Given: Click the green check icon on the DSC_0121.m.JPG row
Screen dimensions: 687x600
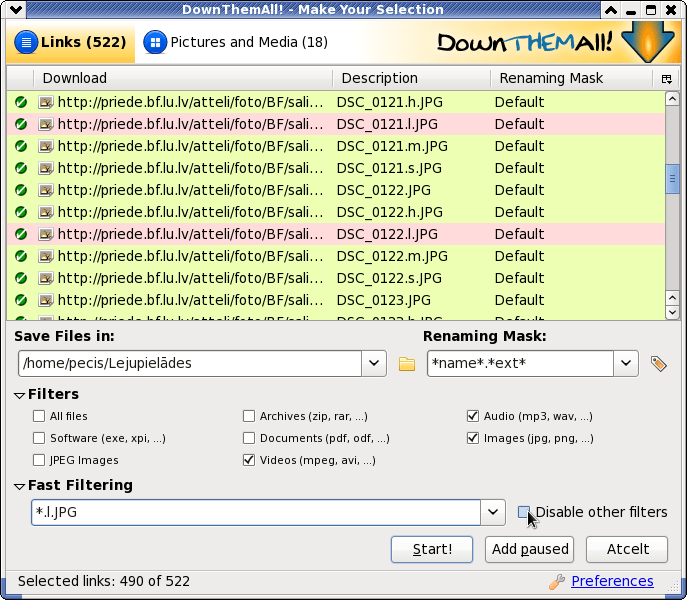Looking at the screenshot, I should [x=21, y=146].
